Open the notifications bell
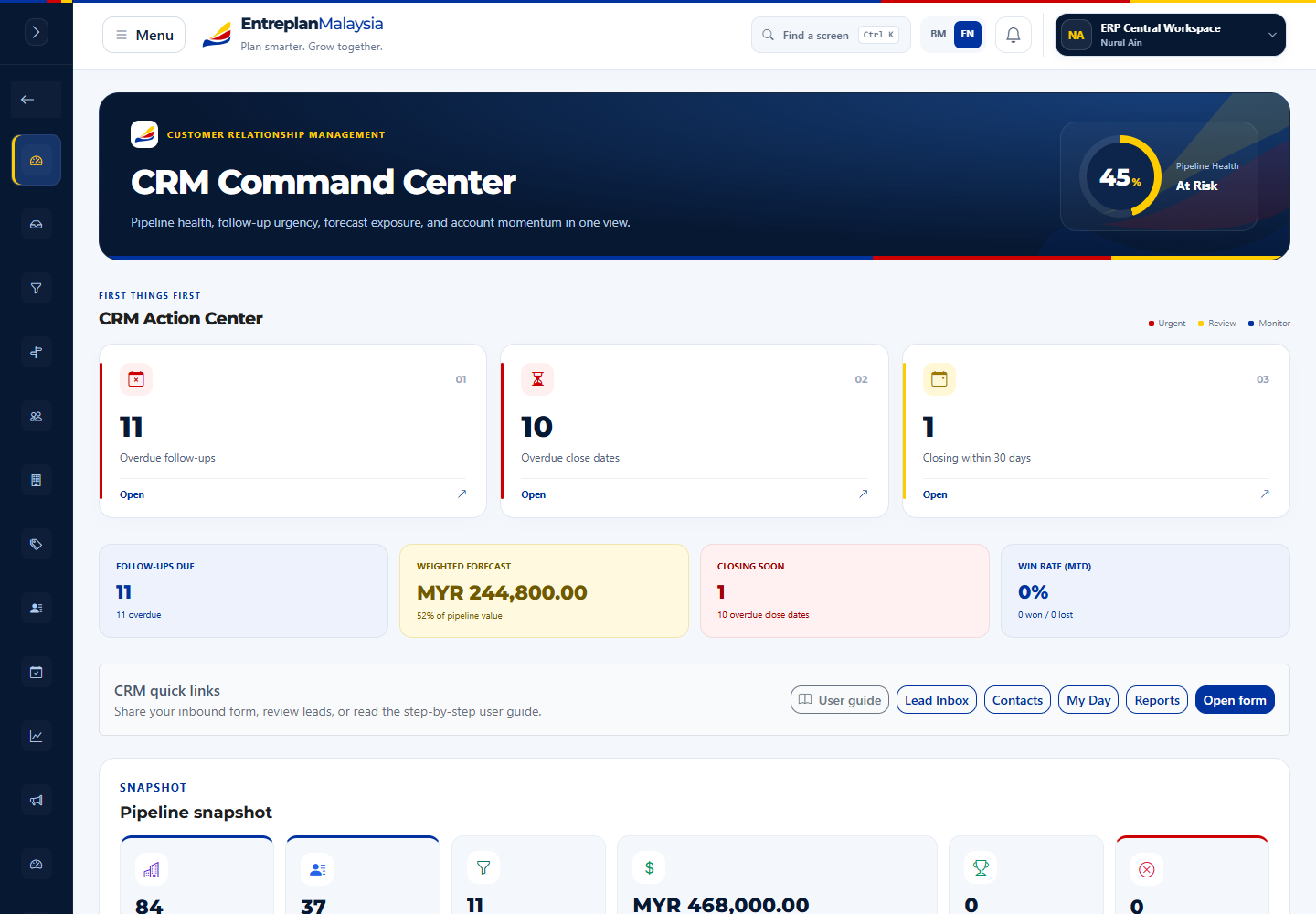This screenshot has height=914, width=1316. coord(1014,35)
